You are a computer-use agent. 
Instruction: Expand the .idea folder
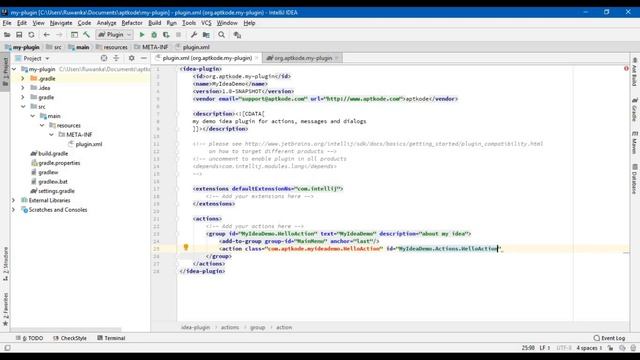pyautogui.click(x=23, y=88)
